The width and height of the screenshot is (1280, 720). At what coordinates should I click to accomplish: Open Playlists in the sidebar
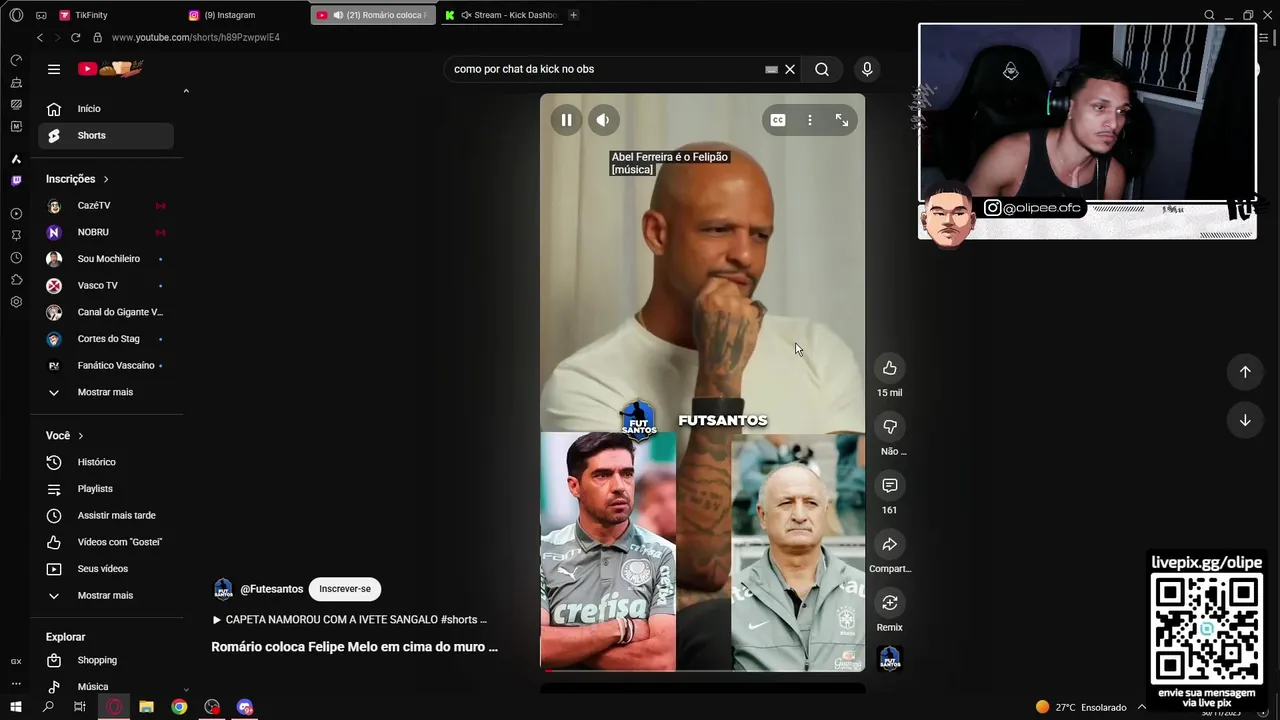(105, 489)
